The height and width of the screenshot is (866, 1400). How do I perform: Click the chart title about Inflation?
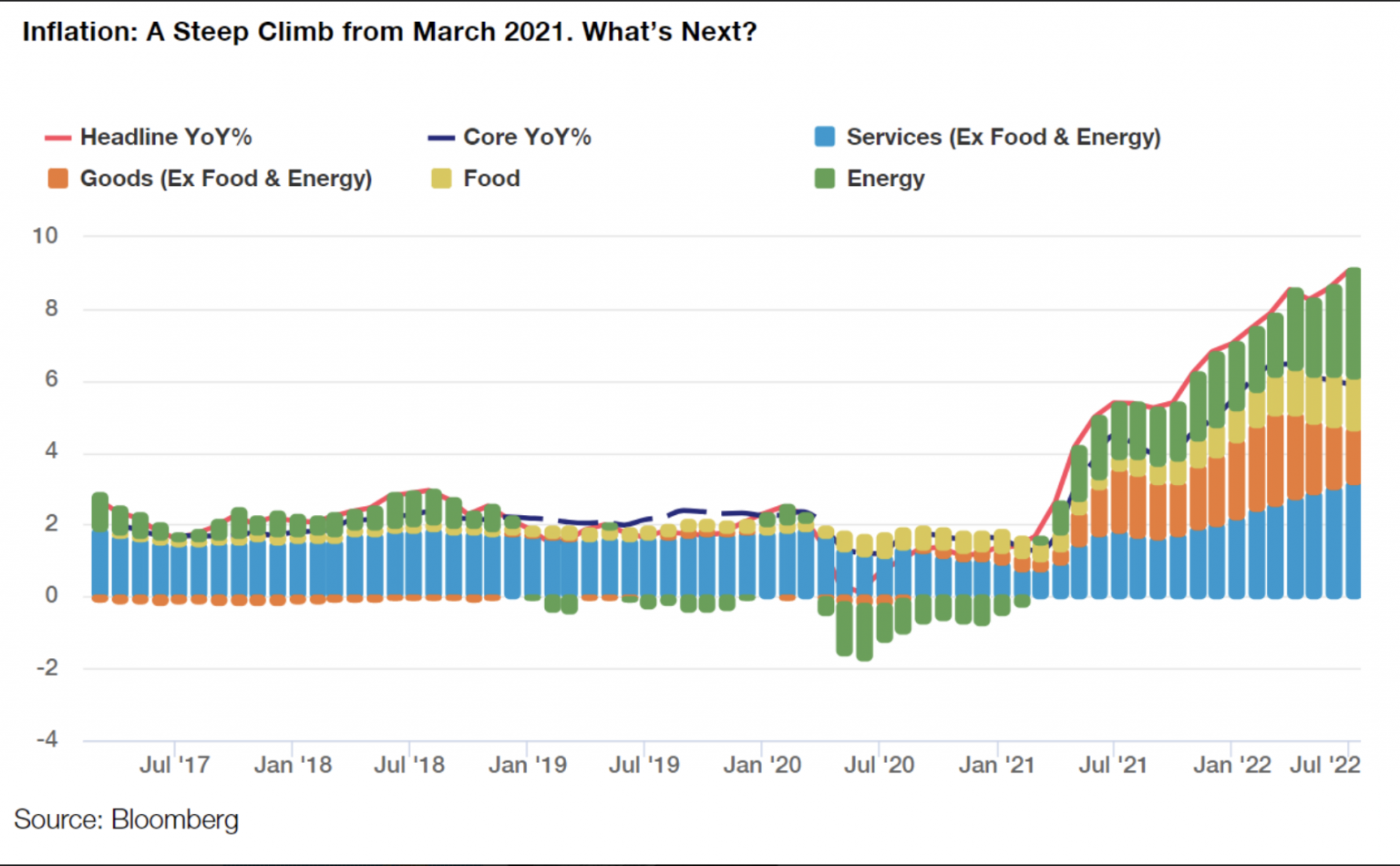[389, 32]
